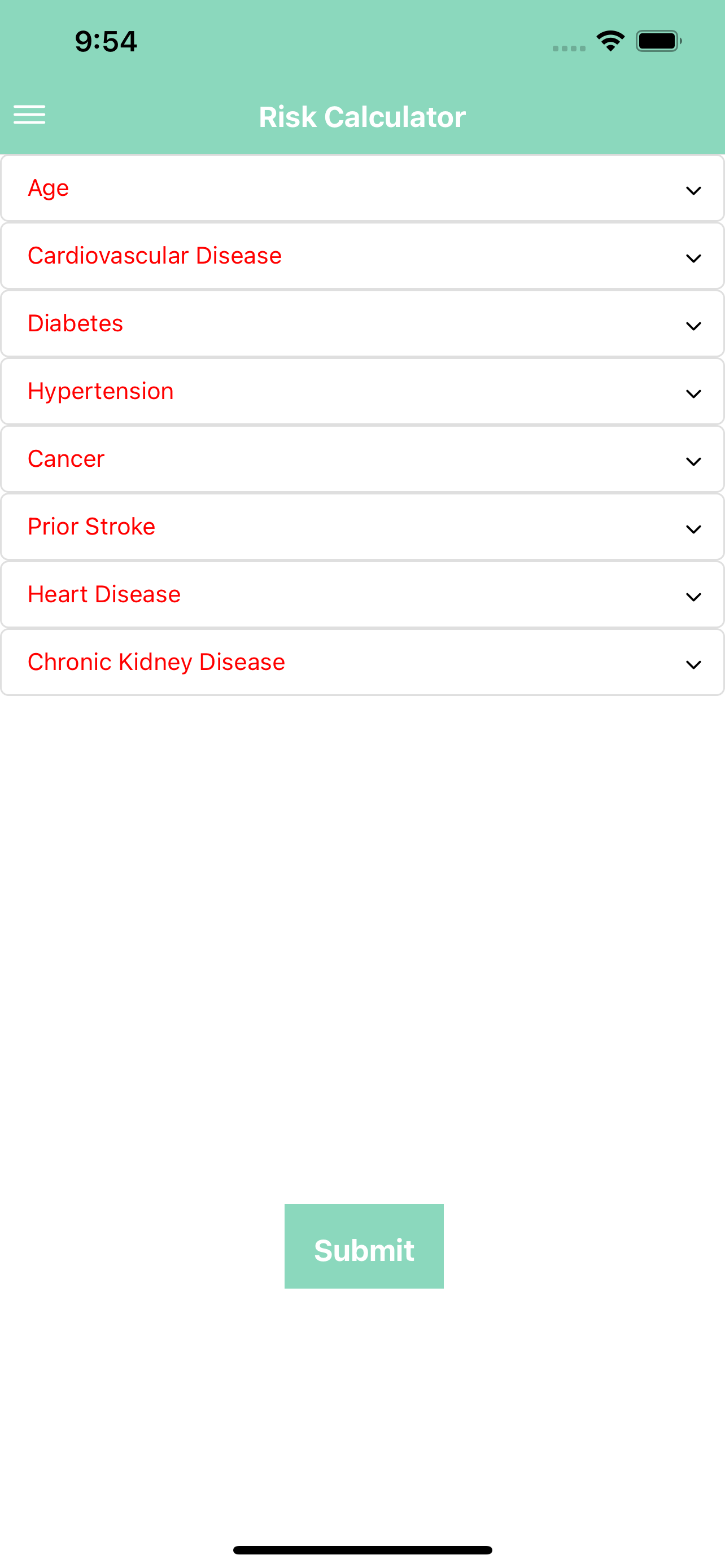Tap the Wi-Fi status icon
725x1568 pixels.
[610, 41]
